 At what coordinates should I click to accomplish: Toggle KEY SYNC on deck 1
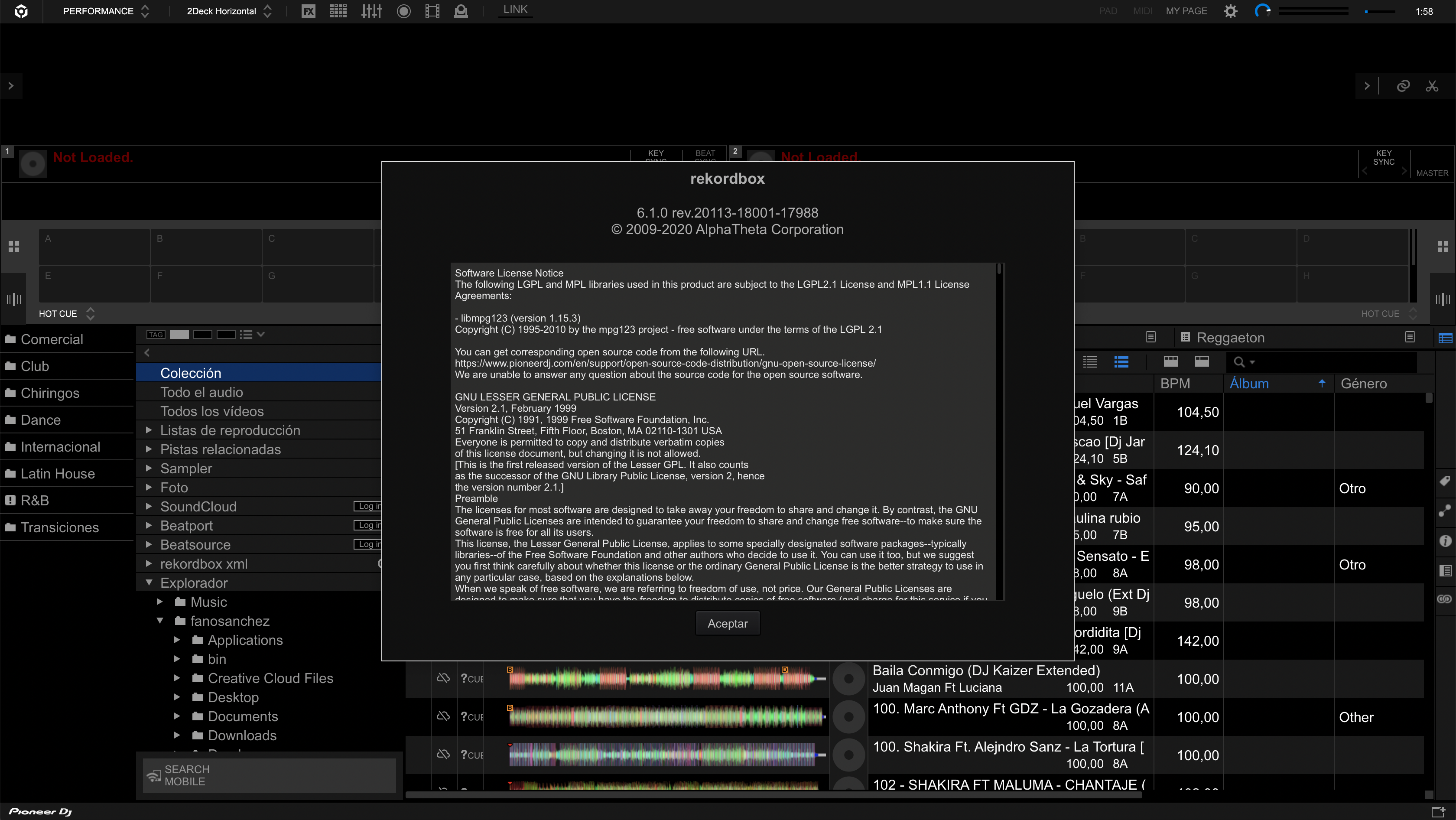pos(656,156)
